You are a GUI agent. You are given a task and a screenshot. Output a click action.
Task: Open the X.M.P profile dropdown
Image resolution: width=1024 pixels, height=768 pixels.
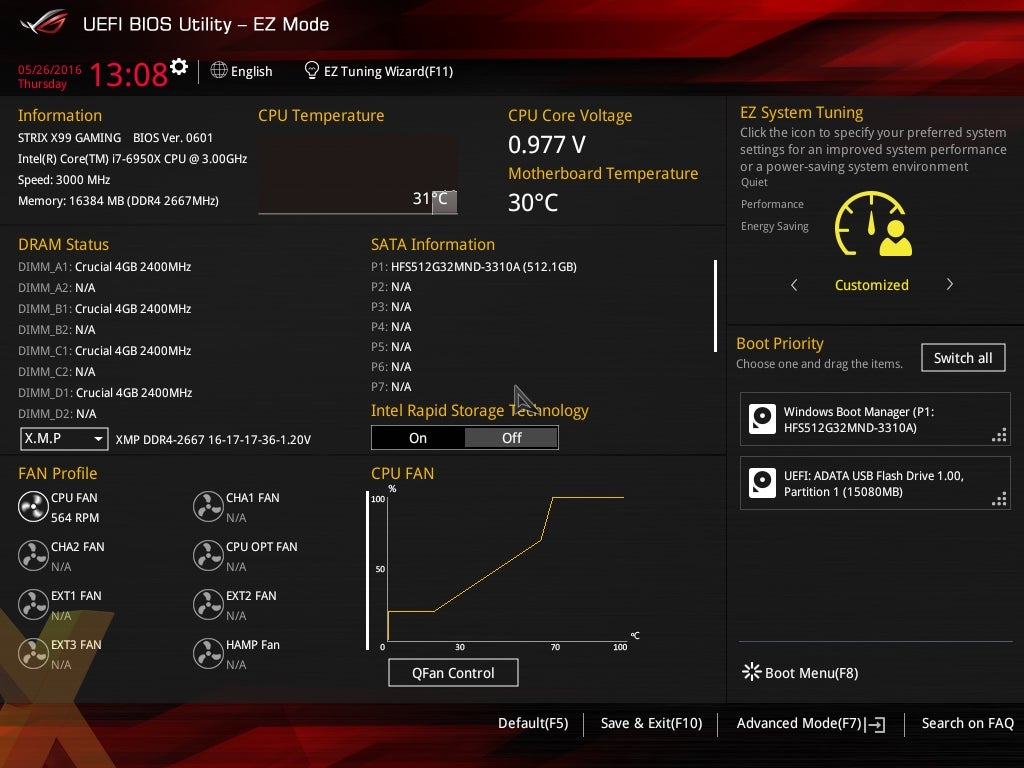tap(64, 439)
